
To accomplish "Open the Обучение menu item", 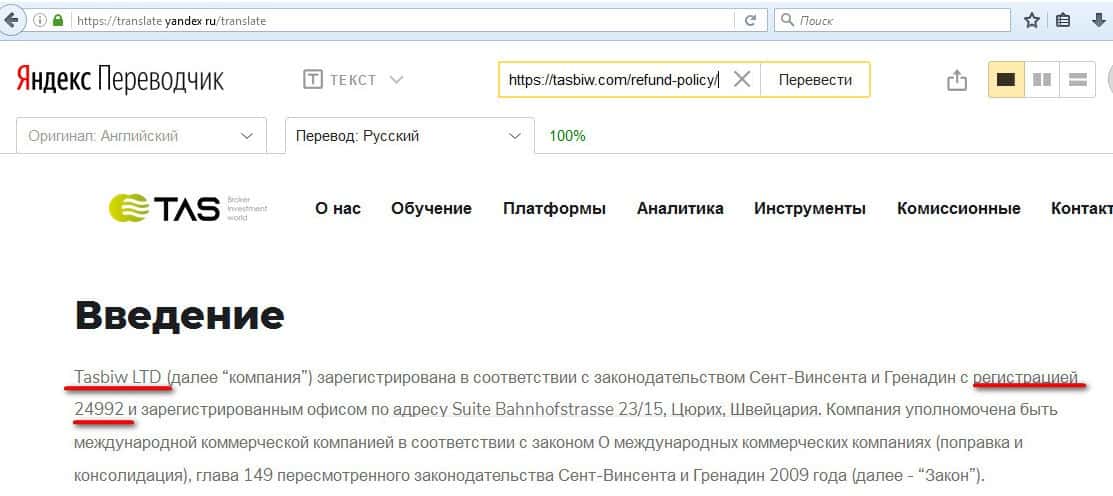I will click(x=431, y=208).
